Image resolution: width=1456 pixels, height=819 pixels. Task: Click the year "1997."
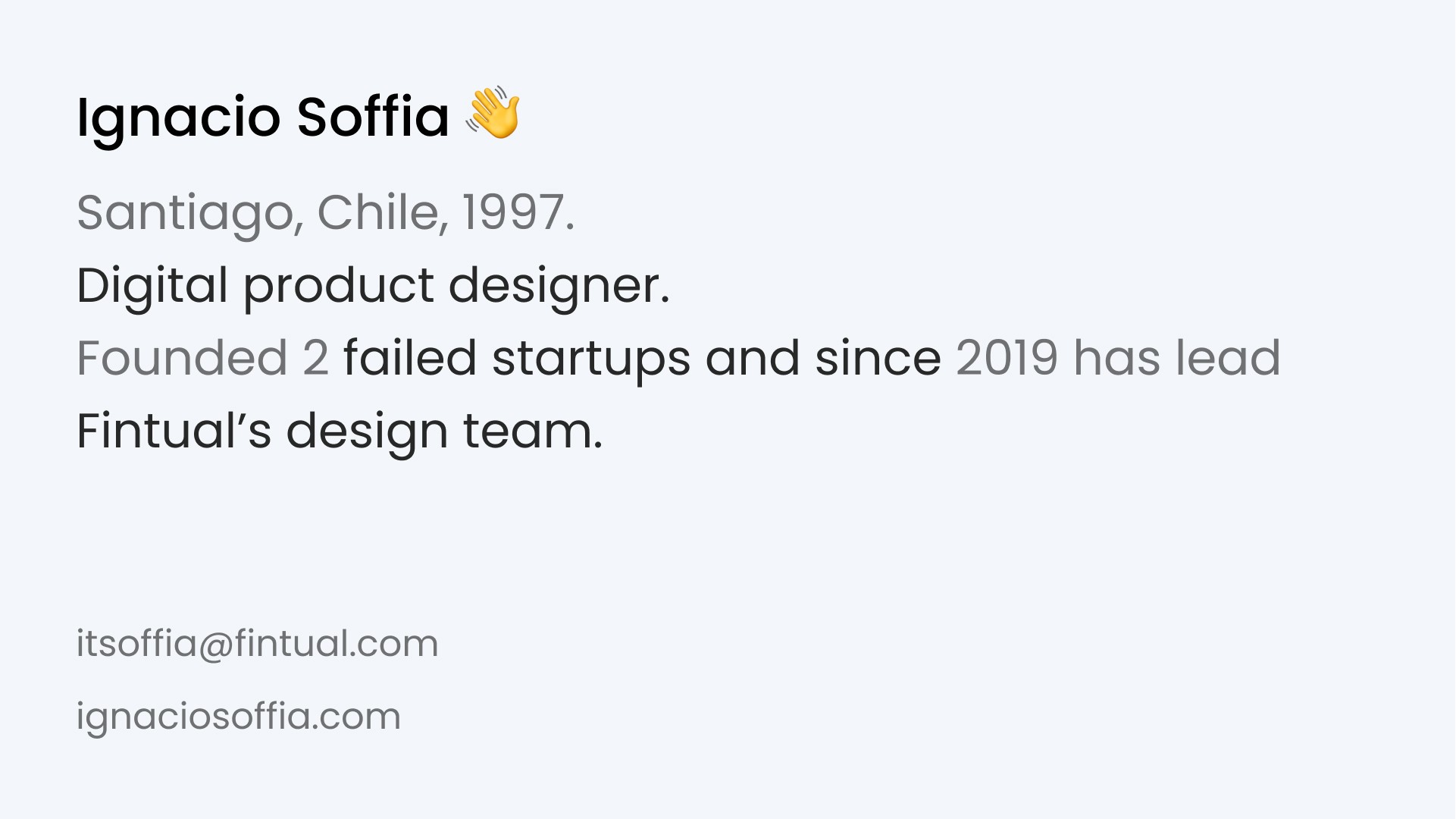(518, 212)
